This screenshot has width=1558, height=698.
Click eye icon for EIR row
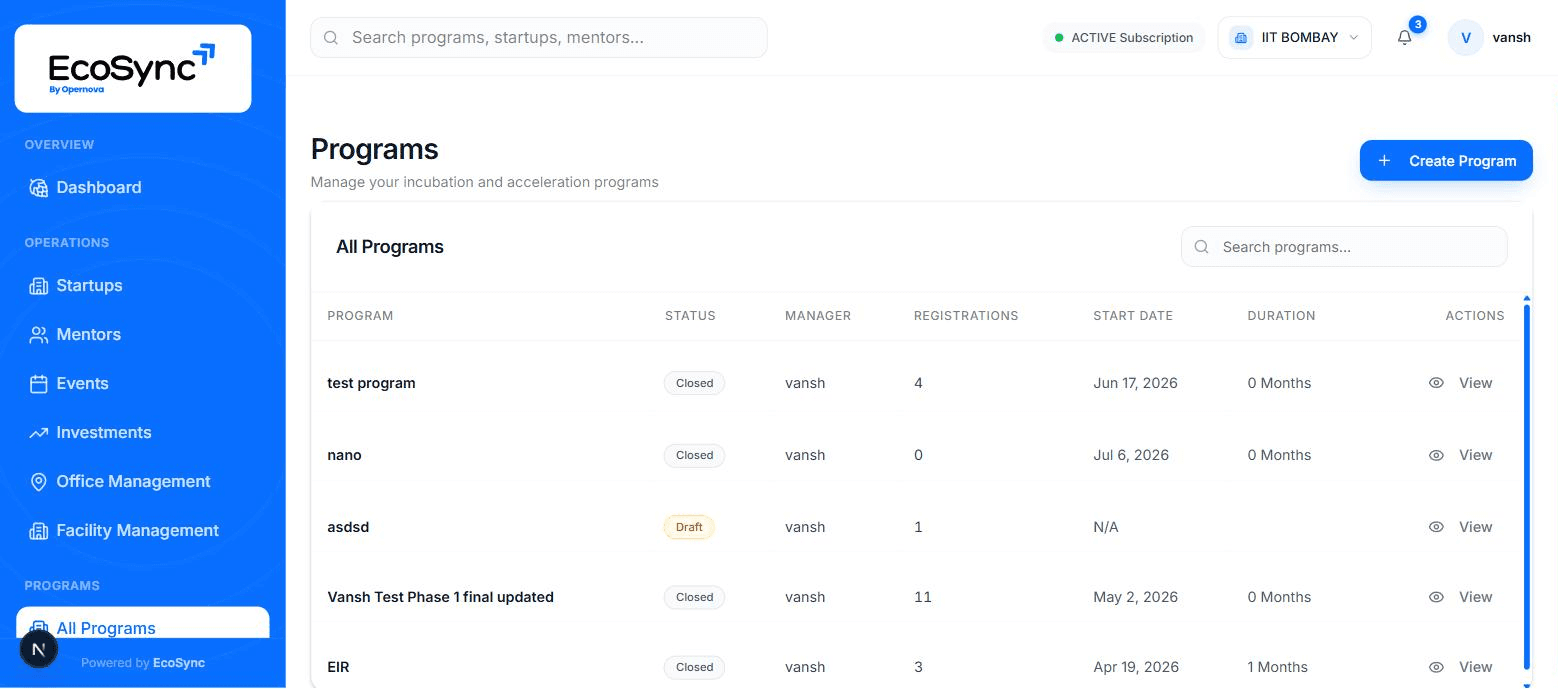point(1436,667)
